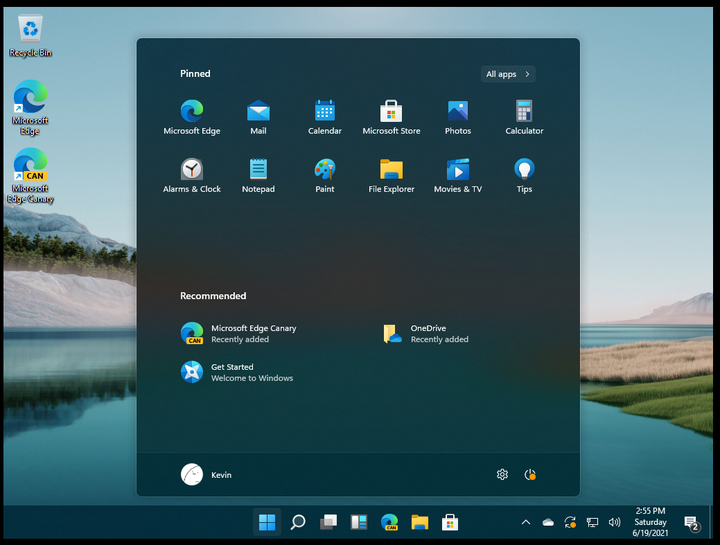Click the OneDrive cloud tray icon
Viewport: 720px width, 545px height.
pos(548,522)
